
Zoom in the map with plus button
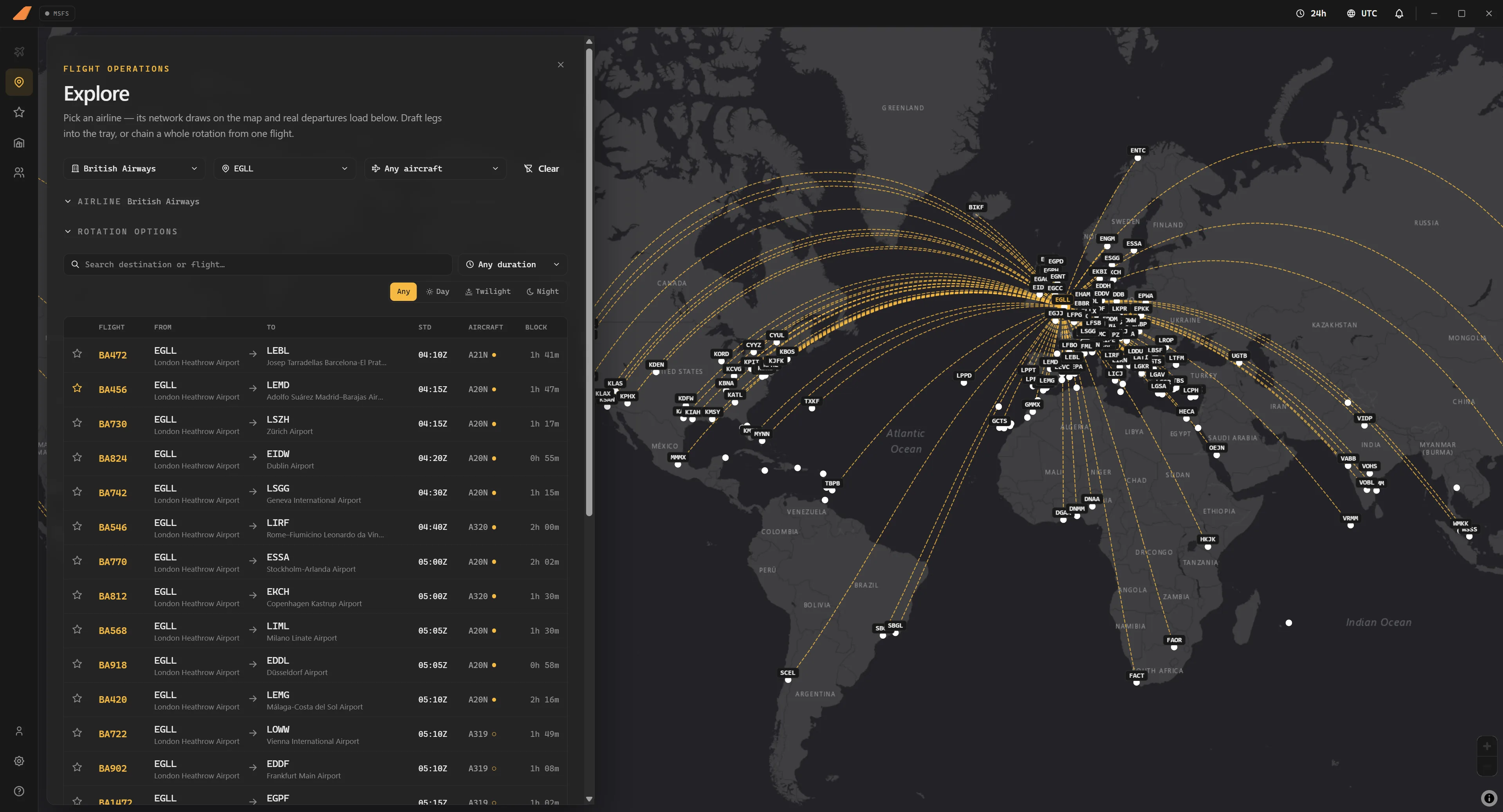1487,746
